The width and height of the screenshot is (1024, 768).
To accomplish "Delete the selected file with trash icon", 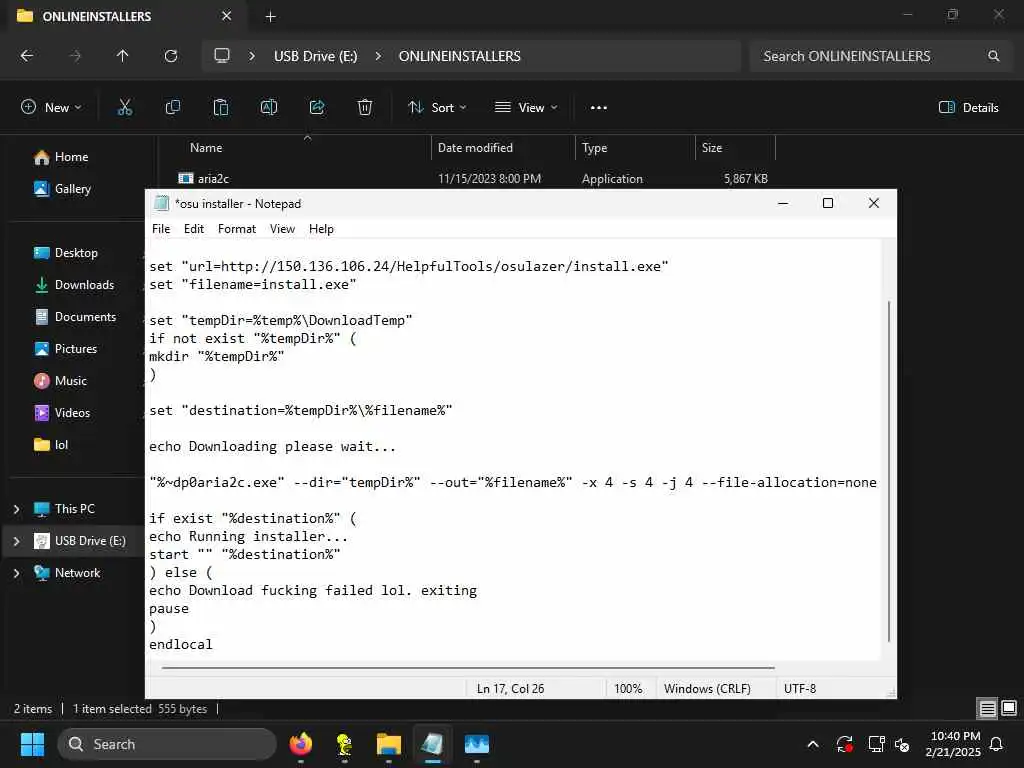I will click(365, 108).
